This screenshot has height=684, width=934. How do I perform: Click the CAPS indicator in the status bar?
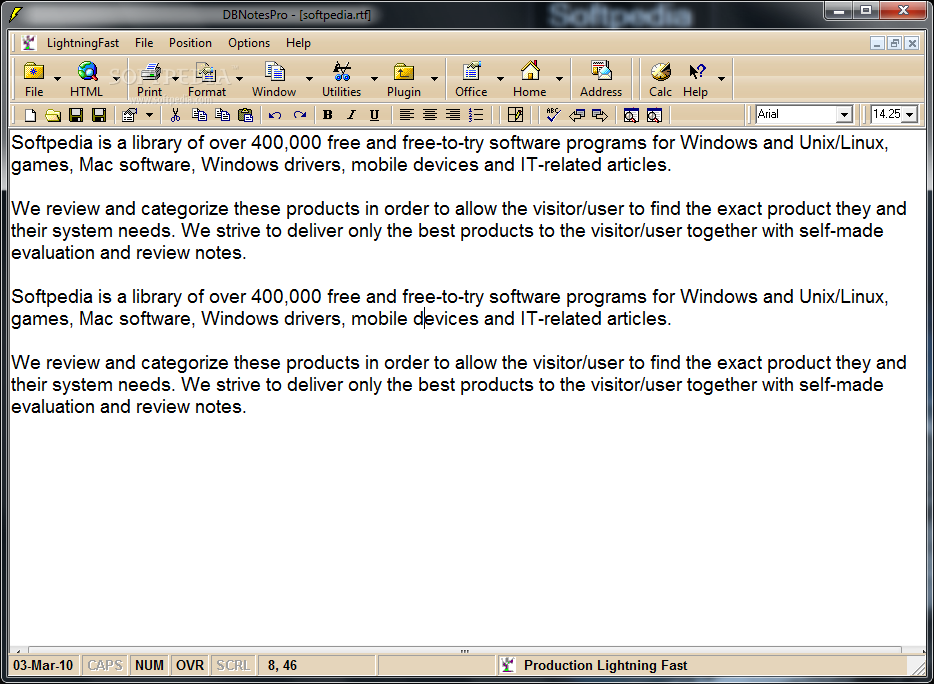coord(105,666)
